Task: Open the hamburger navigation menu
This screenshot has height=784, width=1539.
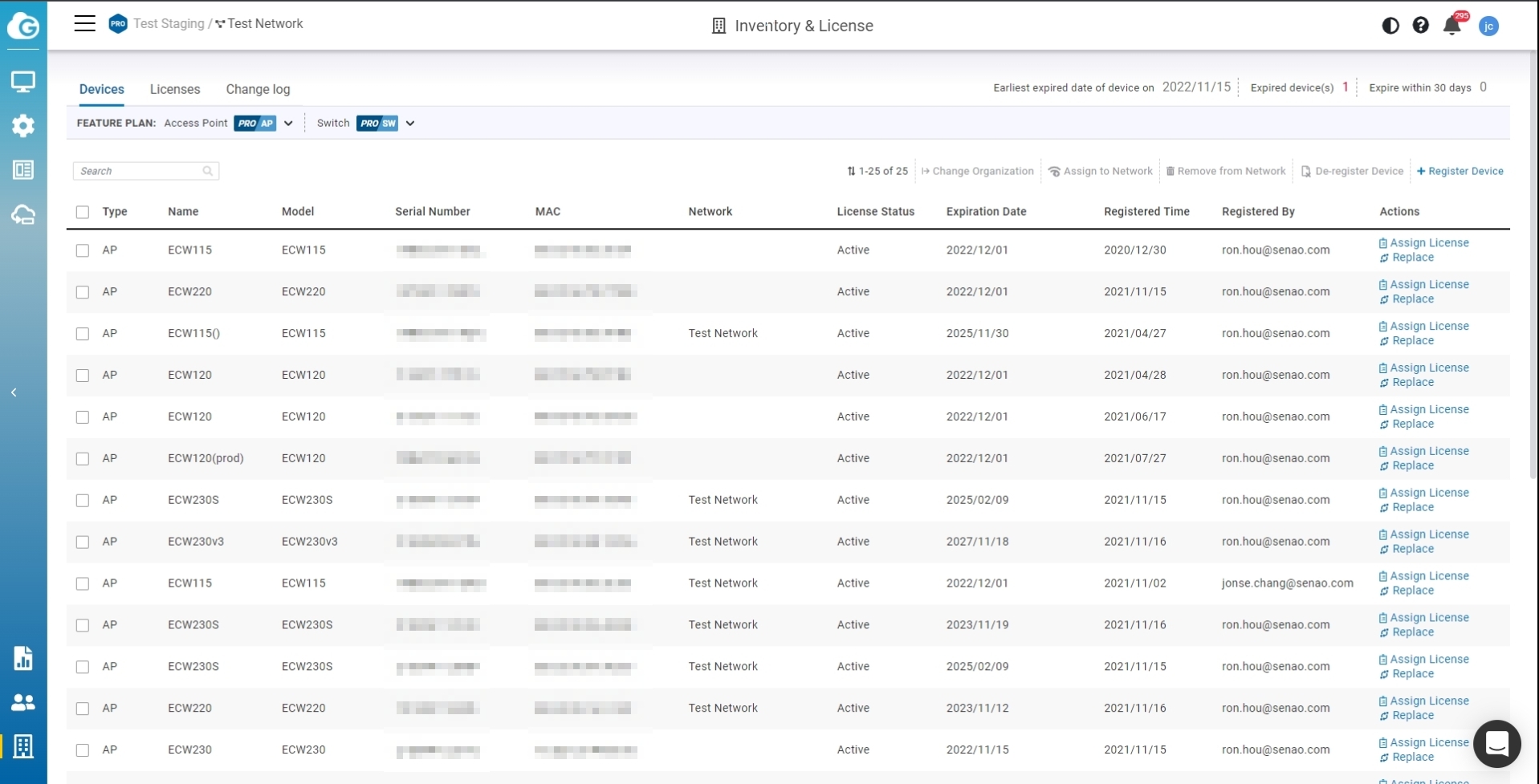Action: pyautogui.click(x=84, y=24)
